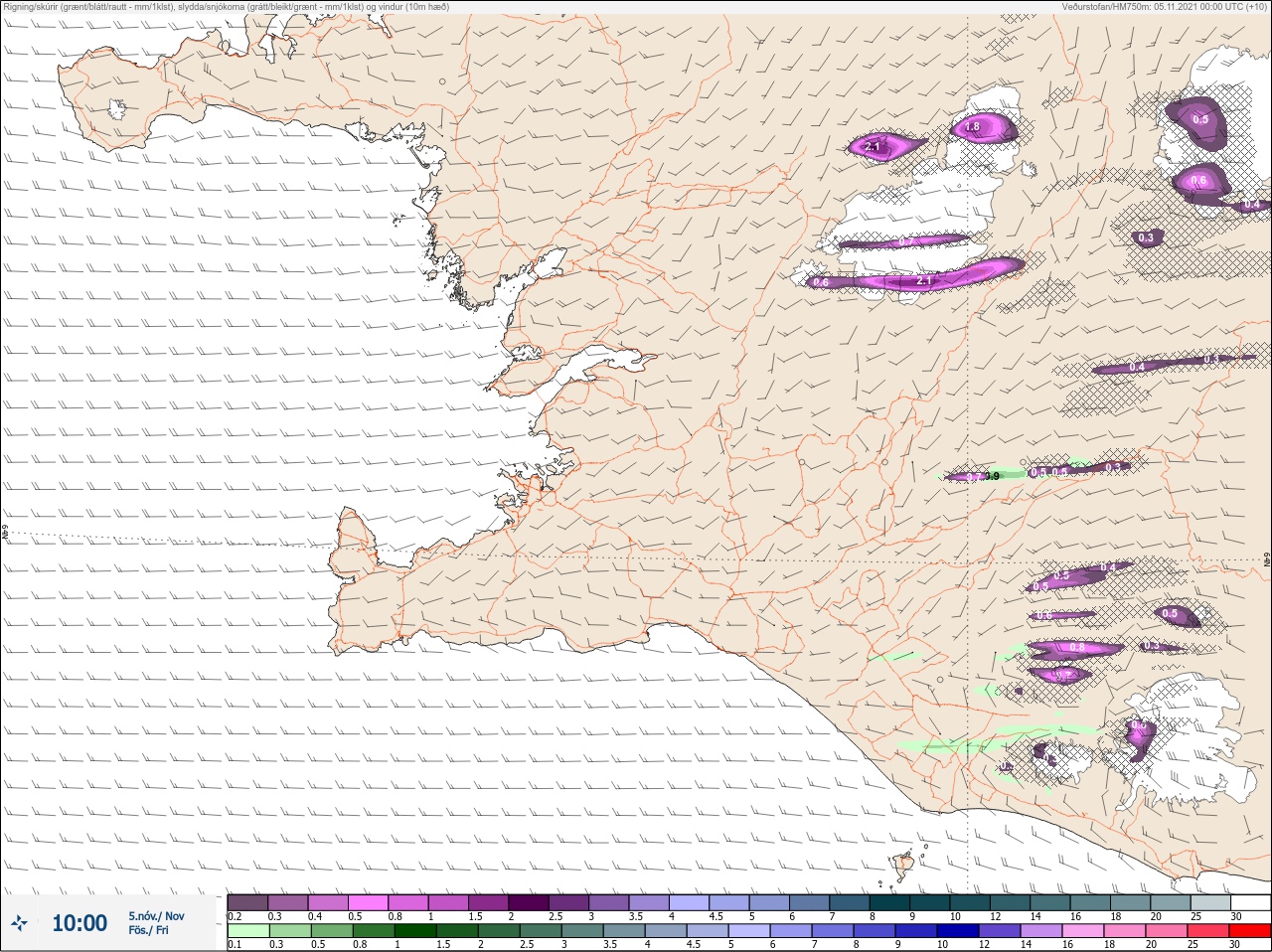Select the dark purple upper-scale swatch between 2 and 2.5
The width and height of the screenshot is (1272, 952).
pos(529,902)
